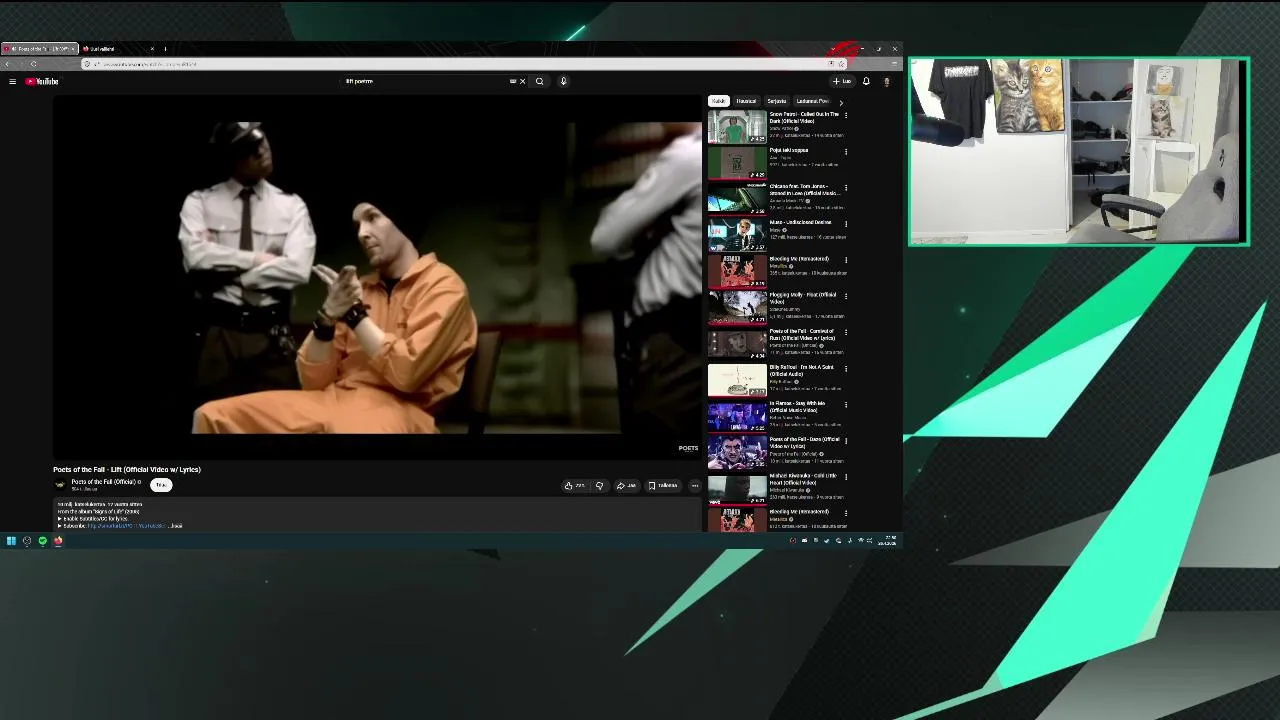
Task: Select the Sarjasta filter chip
Action: pos(777,101)
